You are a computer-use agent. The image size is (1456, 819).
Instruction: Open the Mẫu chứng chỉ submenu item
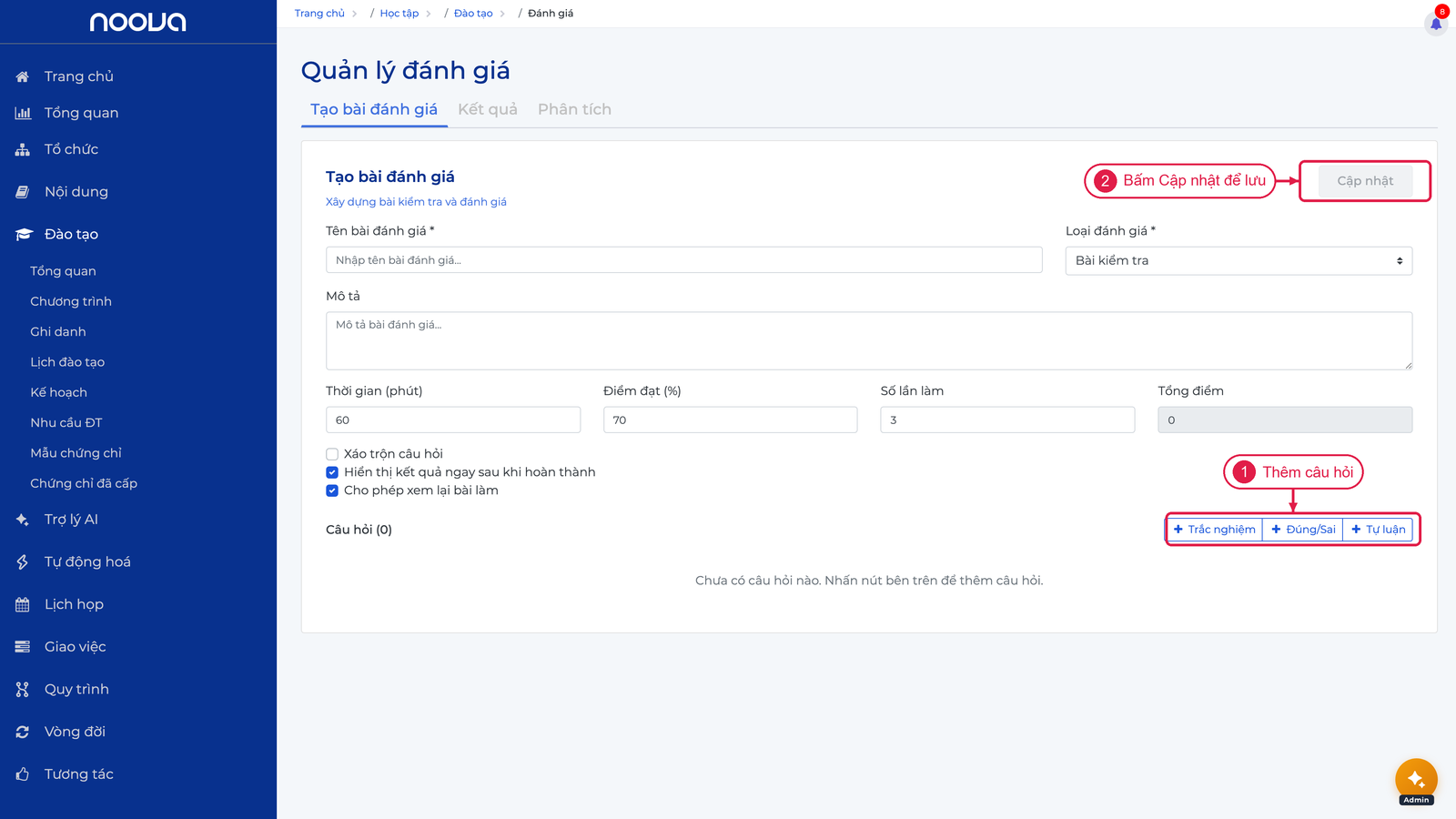76,453
